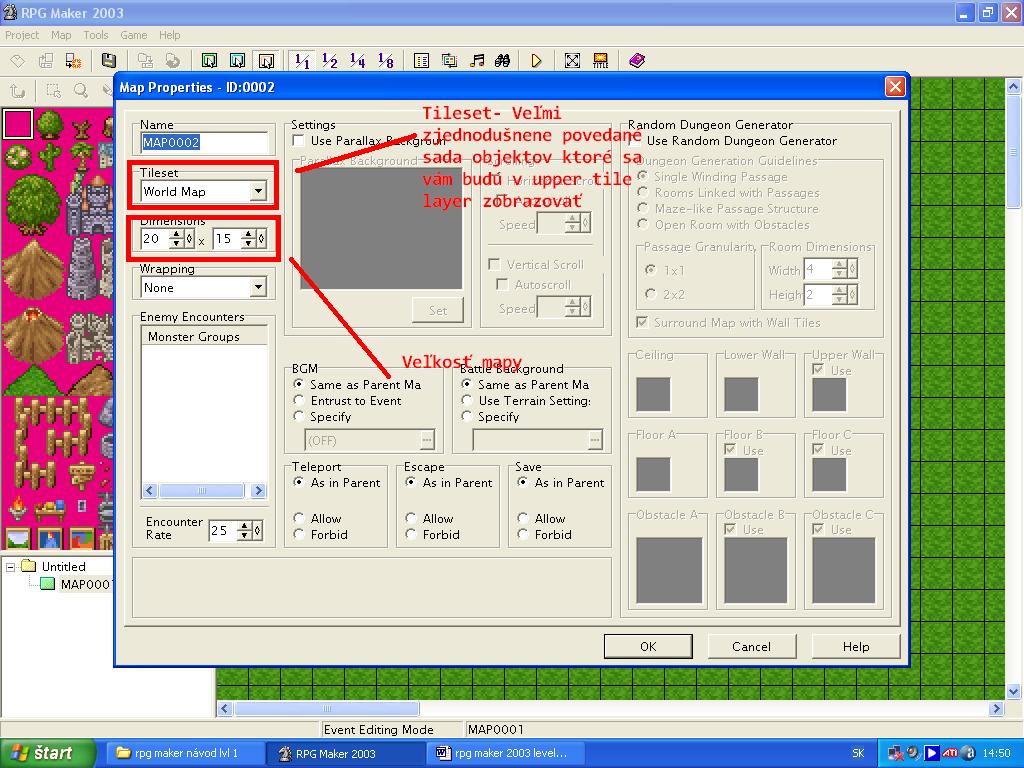Open the Game menu
Viewport: 1024px width, 768px height.
134,35
